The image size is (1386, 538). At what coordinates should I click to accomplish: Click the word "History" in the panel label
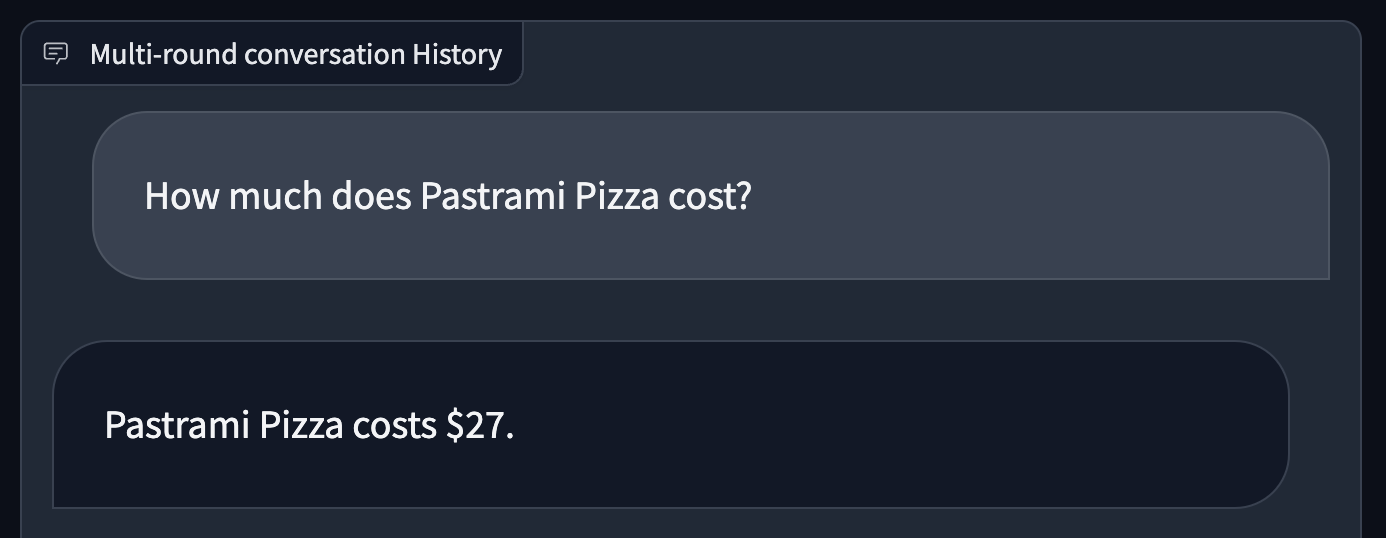pyautogui.click(x=457, y=54)
